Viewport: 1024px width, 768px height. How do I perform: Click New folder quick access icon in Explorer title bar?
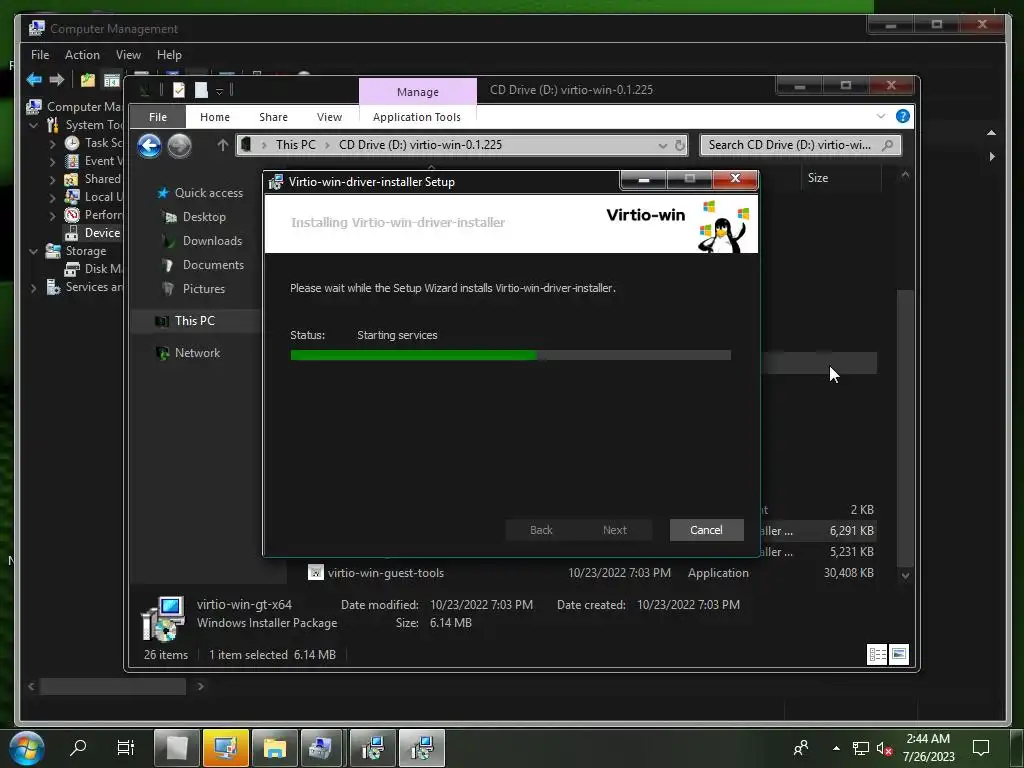[x=201, y=89]
